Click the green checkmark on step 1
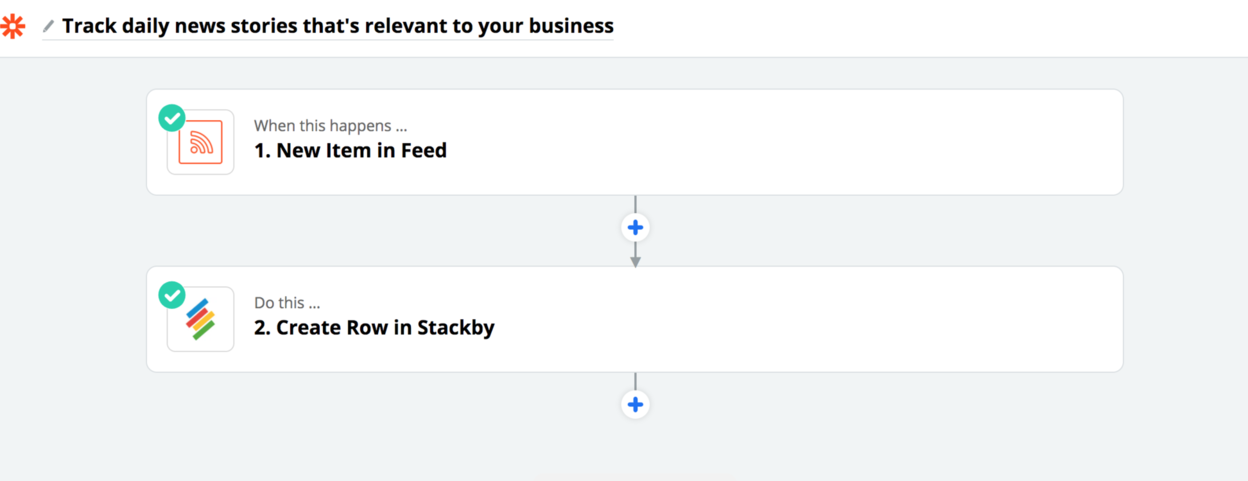Image resolution: width=1248 pixels, height=481 pixels. click(172, 118)
